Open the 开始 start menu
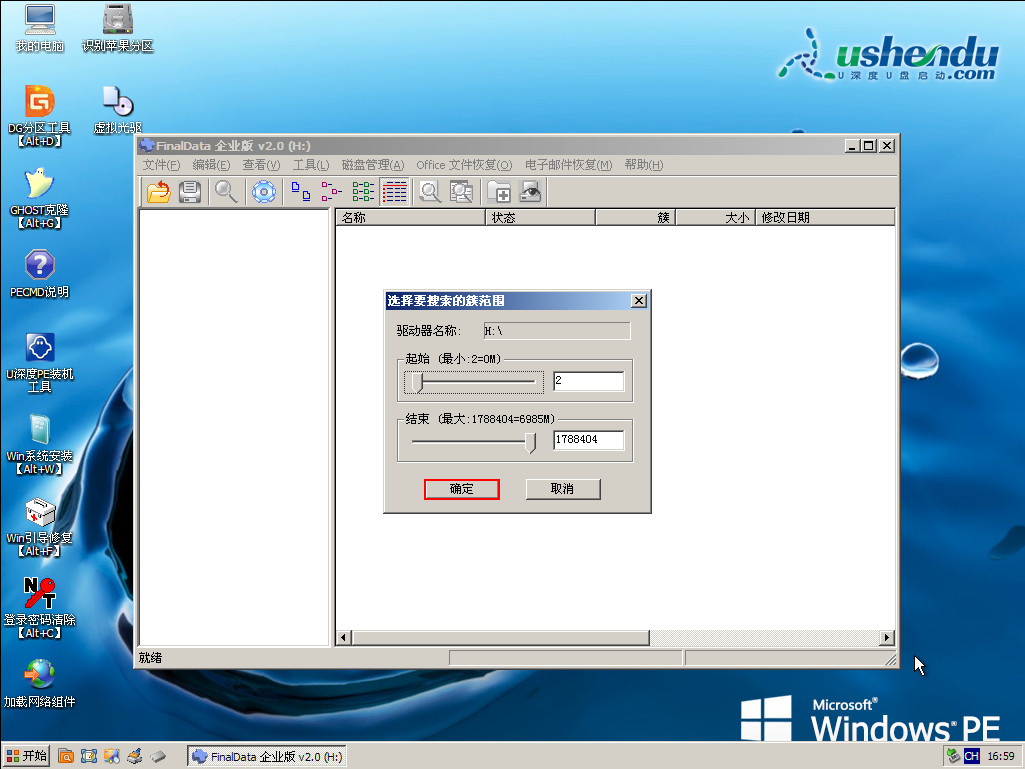Screen dimensions: 1025x769 [x=27, y=757]
